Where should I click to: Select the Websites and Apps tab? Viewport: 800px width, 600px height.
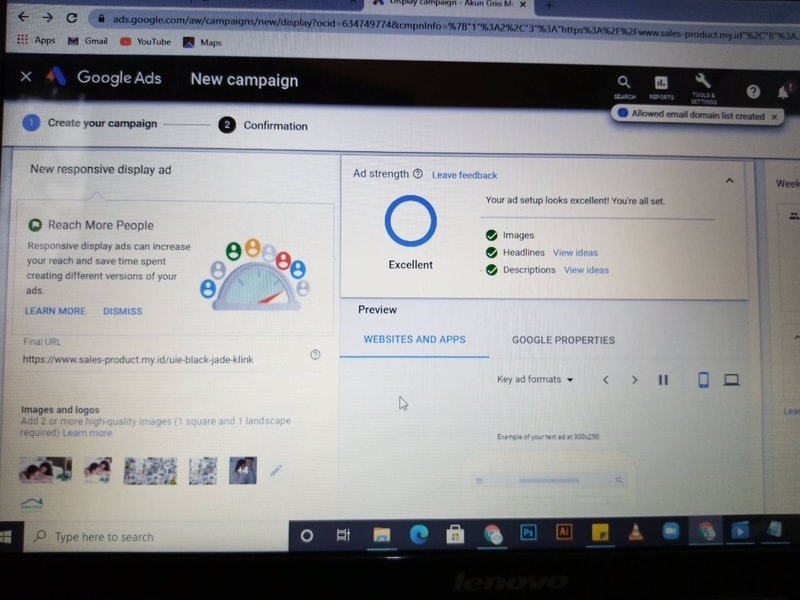[x=414, y=340]
